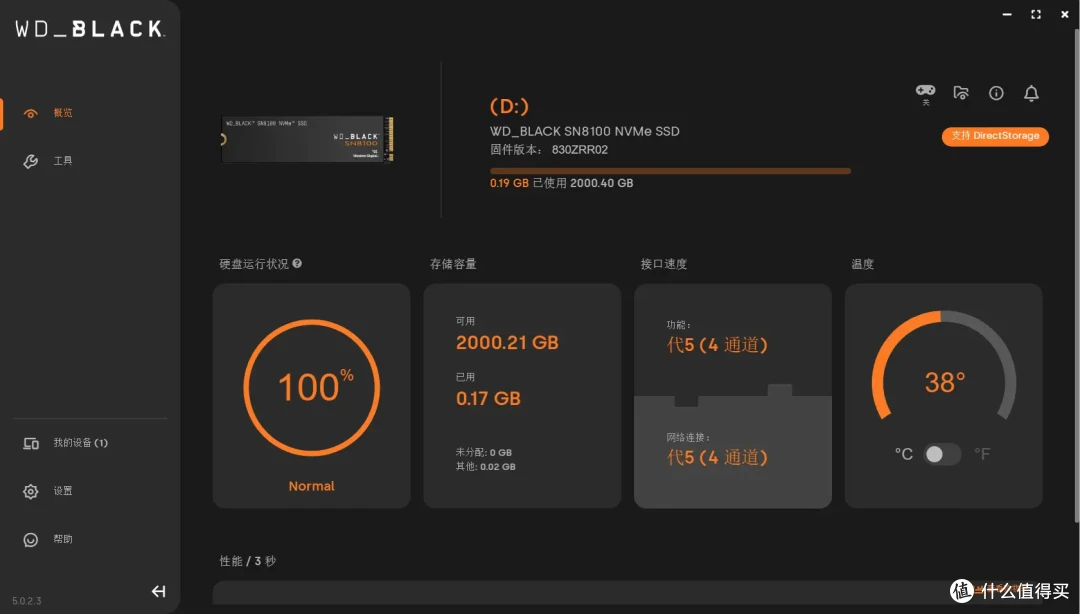Click the wrench tools icon
This screenshot has height=614, width=1080.
pyautogui.click(x=30, y=161)
